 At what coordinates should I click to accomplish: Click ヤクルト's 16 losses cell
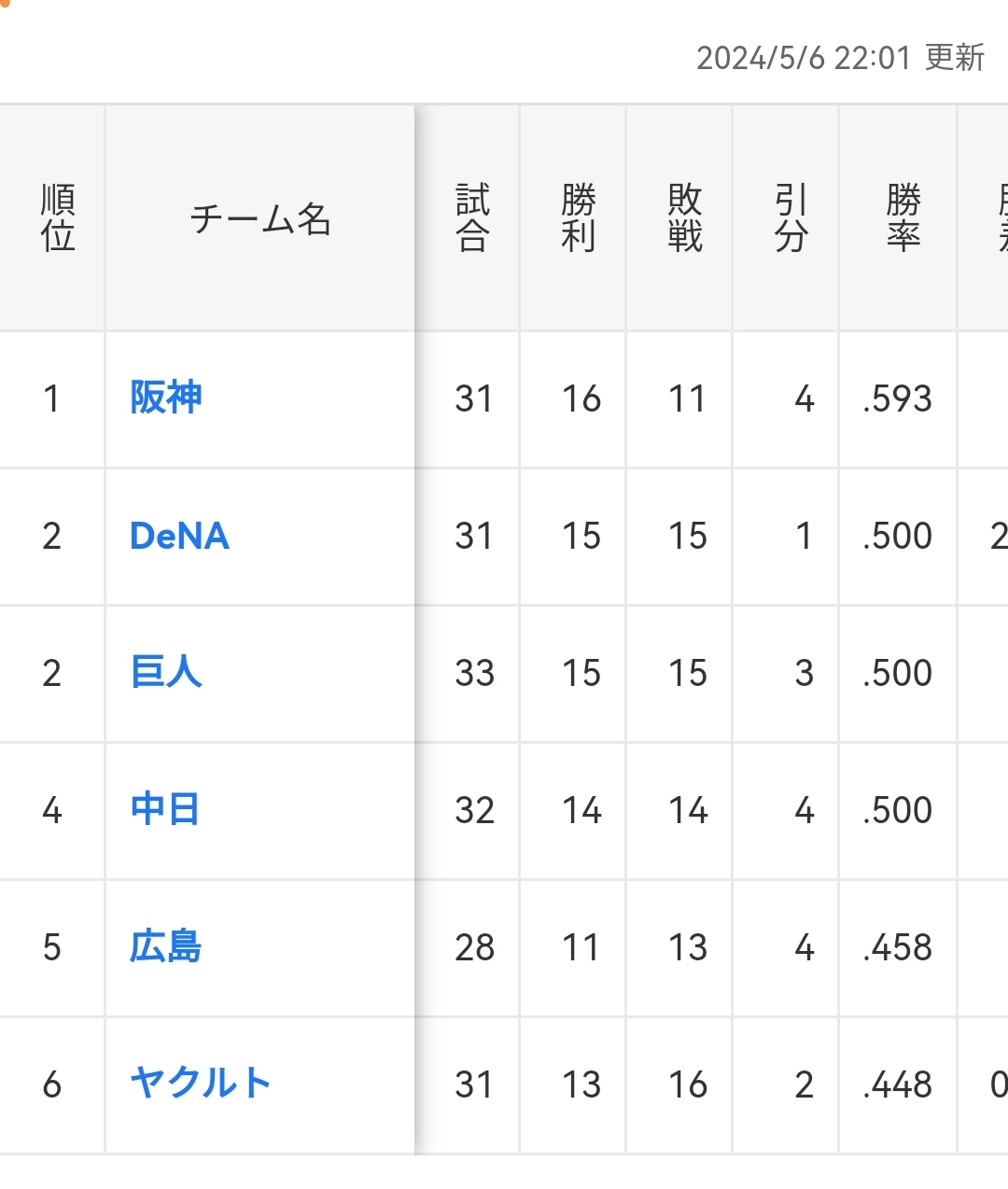tap(688, 1085)
